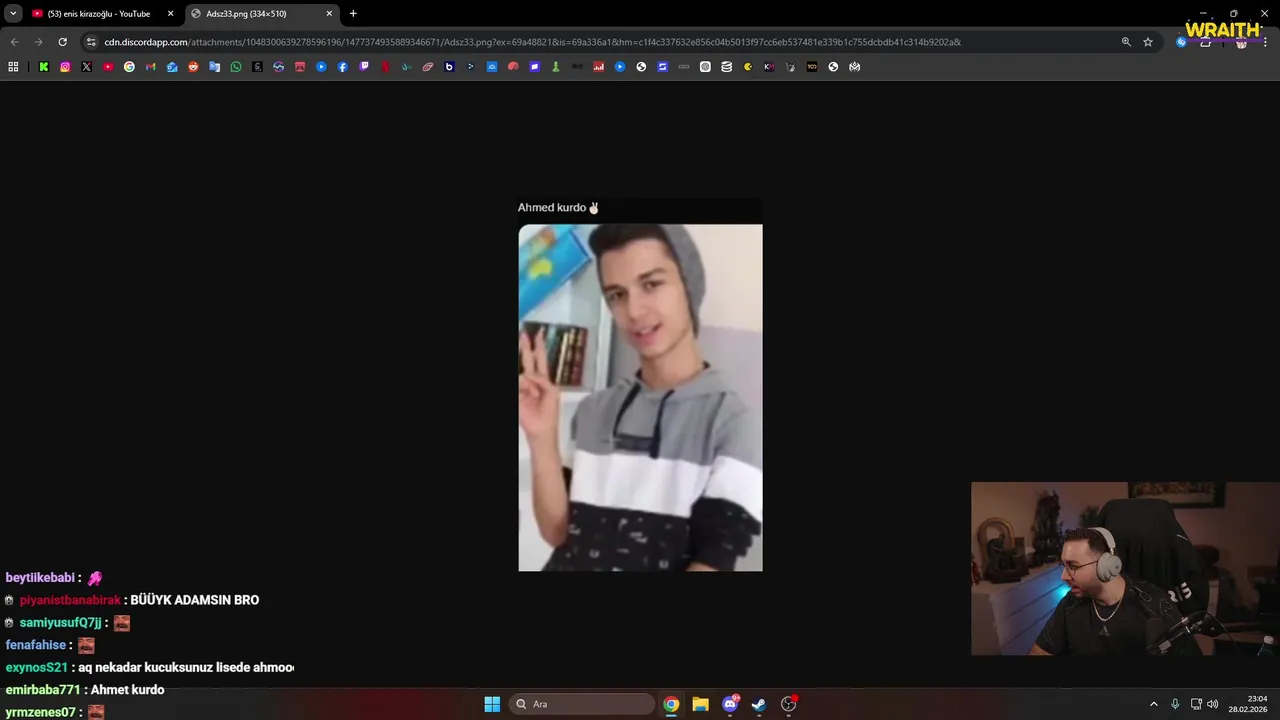Screen dimensions: 1280x720
Task: Bookmark this page with the star icon
Action: [1148, 42]
